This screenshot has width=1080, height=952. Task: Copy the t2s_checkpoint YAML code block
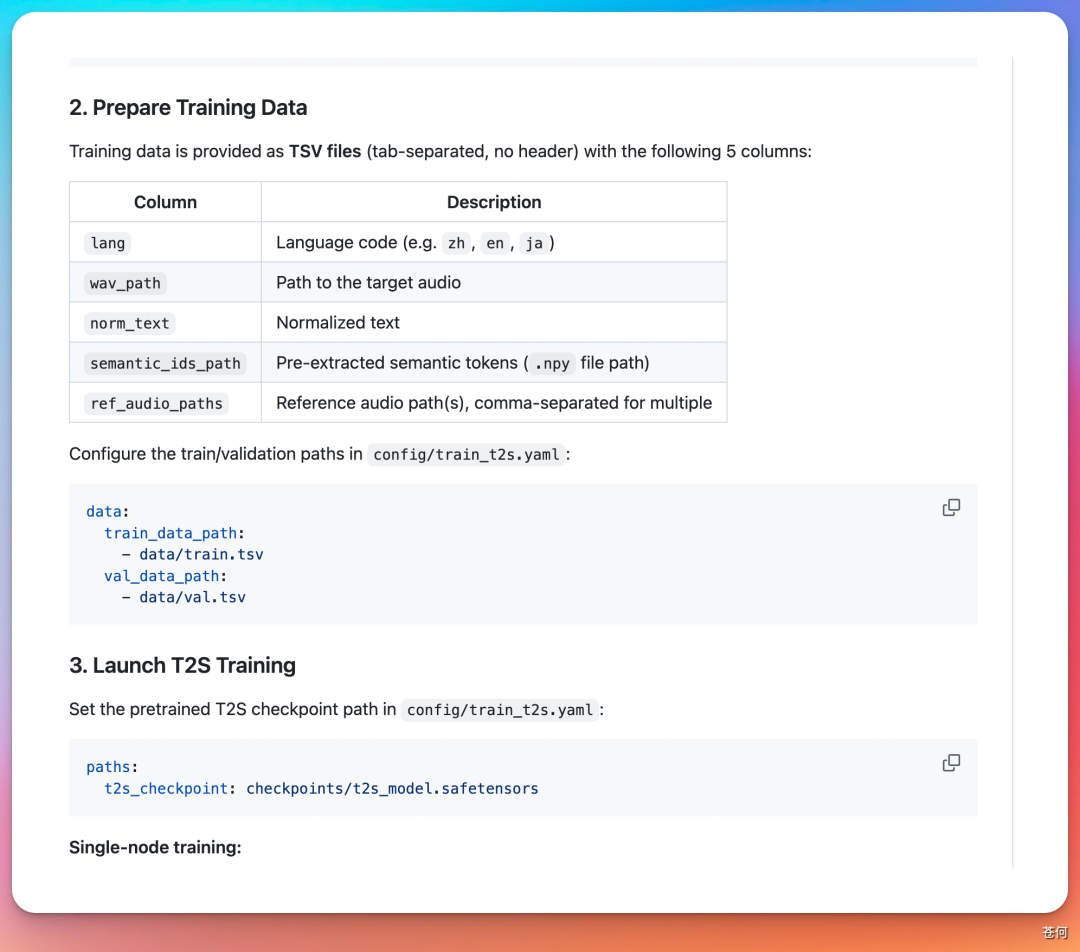[951, 763]
